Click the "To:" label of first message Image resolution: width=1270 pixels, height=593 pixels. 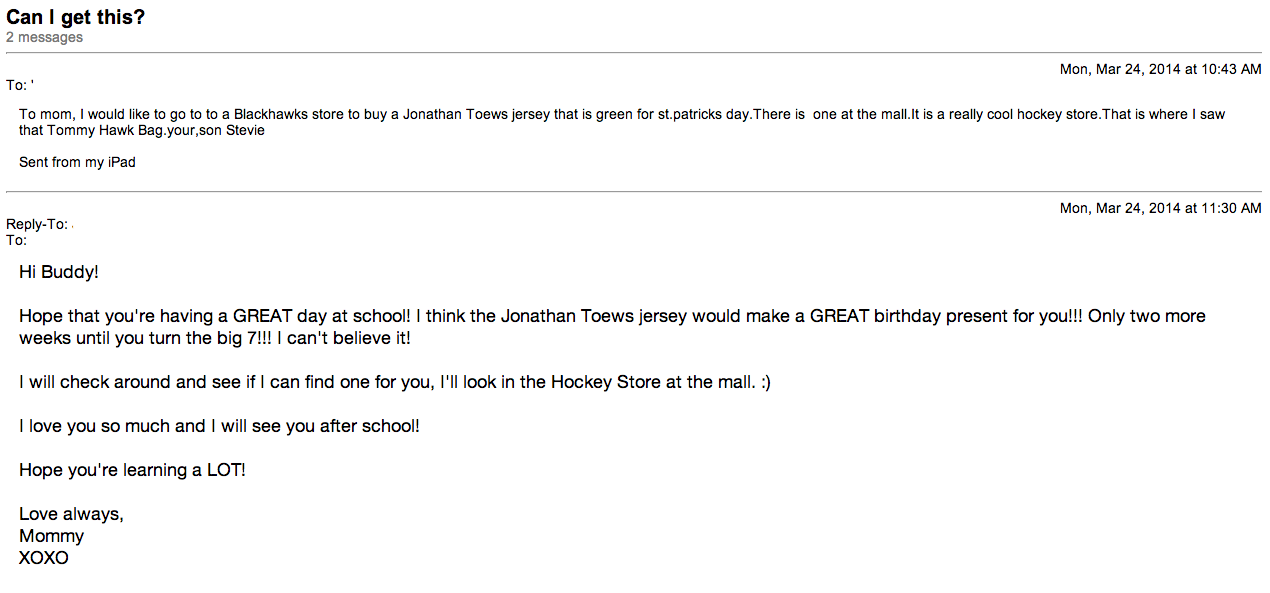click(x=17, y=85)
